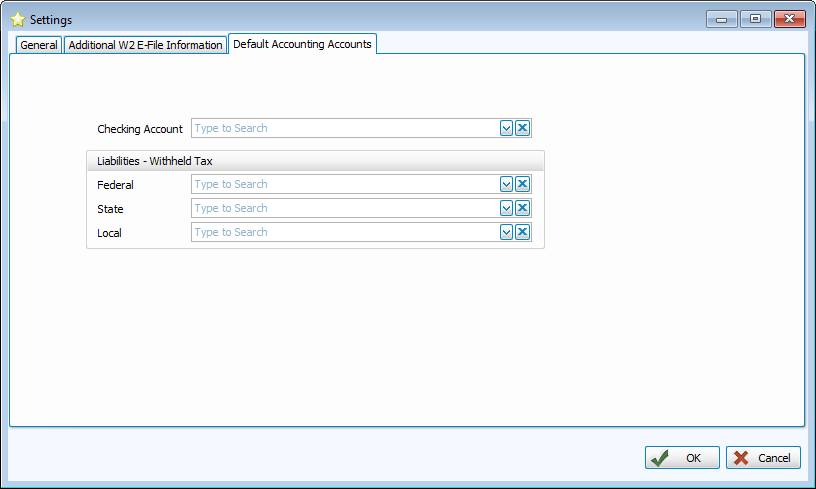Open the State withheld tax dropdown
The width and height of the screenshot is (816, 489).
(506, 208)
